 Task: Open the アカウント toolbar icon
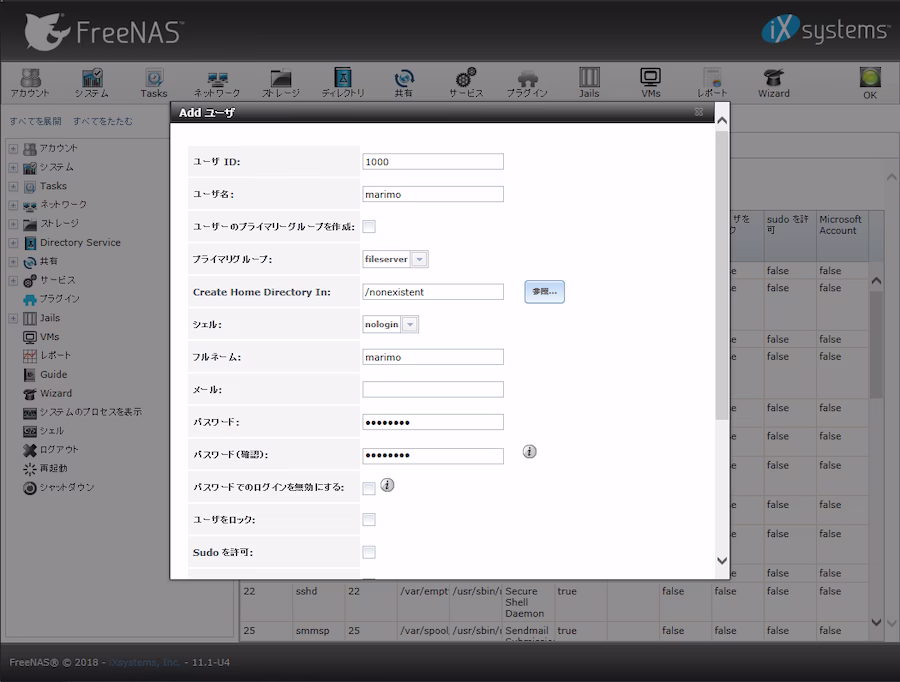[30, 83]
